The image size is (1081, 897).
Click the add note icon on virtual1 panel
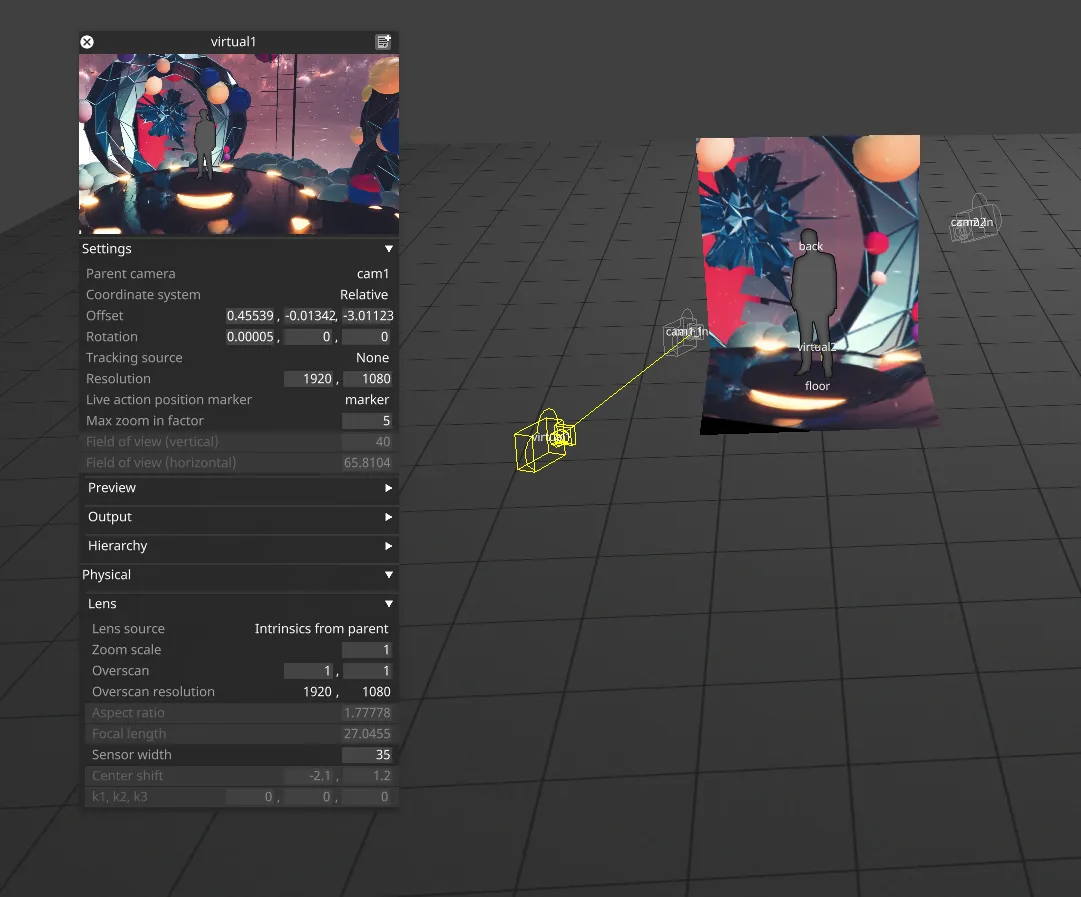383,42
